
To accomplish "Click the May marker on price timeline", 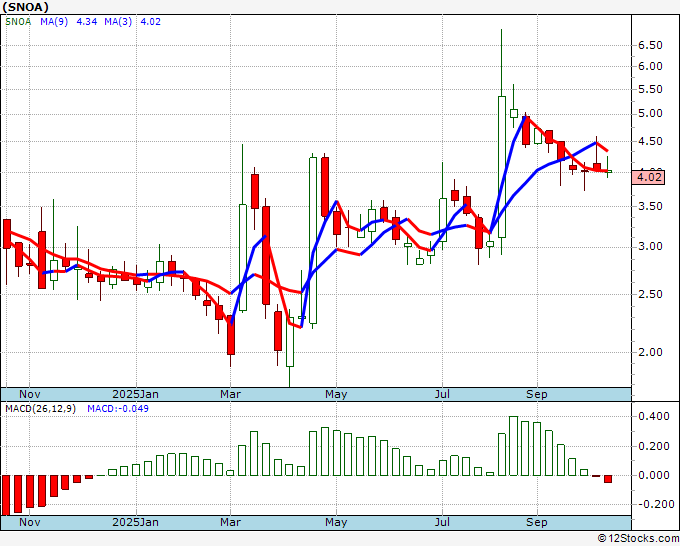I will coord(336,394).
